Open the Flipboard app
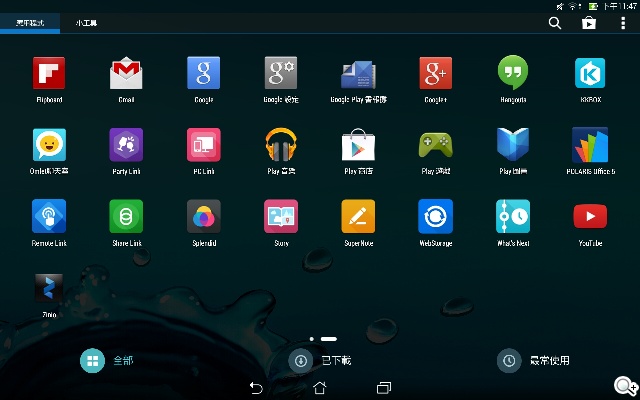Viewport: 640px width, 400px height. [x=49, y=74]
